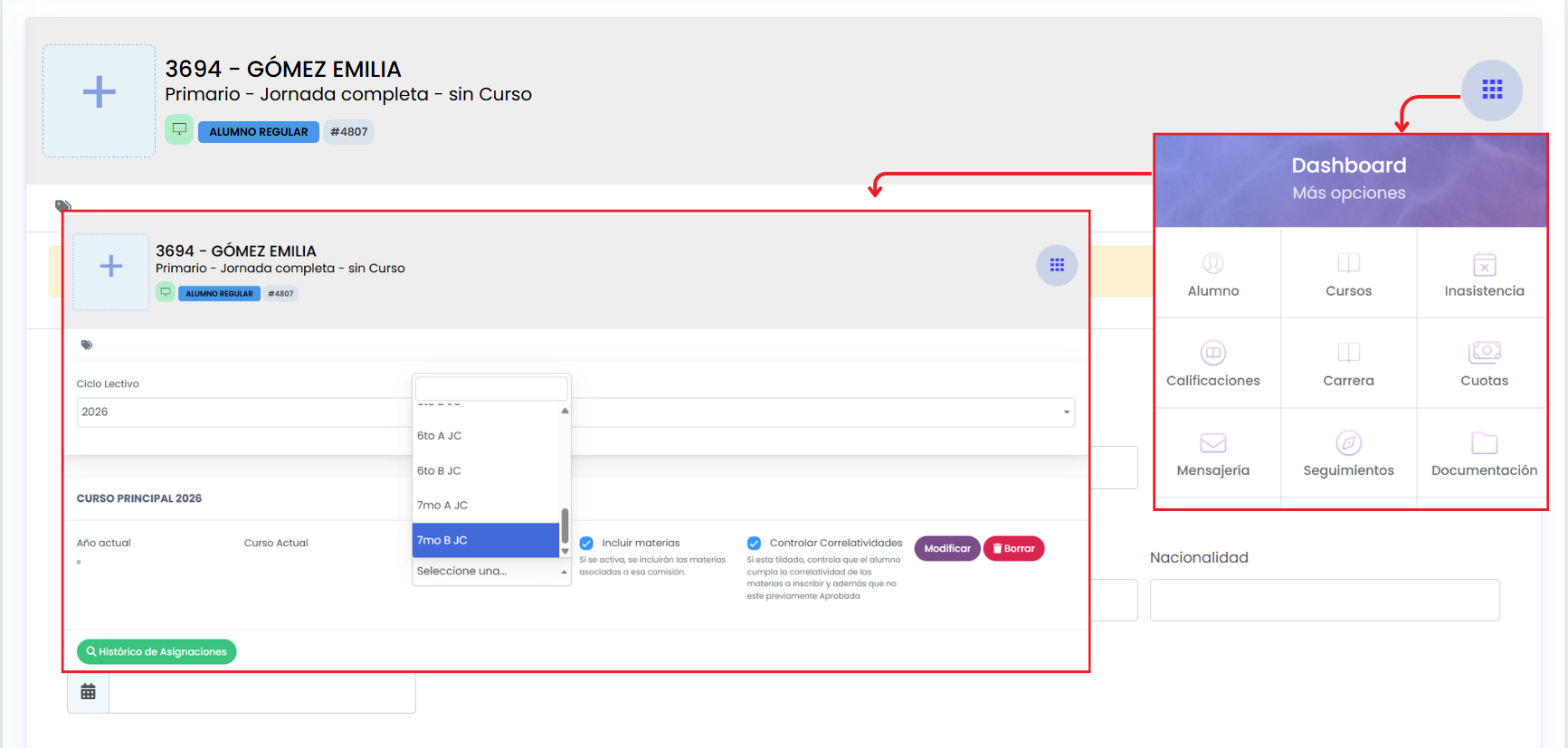Click the Modificar button

point(947,549)
